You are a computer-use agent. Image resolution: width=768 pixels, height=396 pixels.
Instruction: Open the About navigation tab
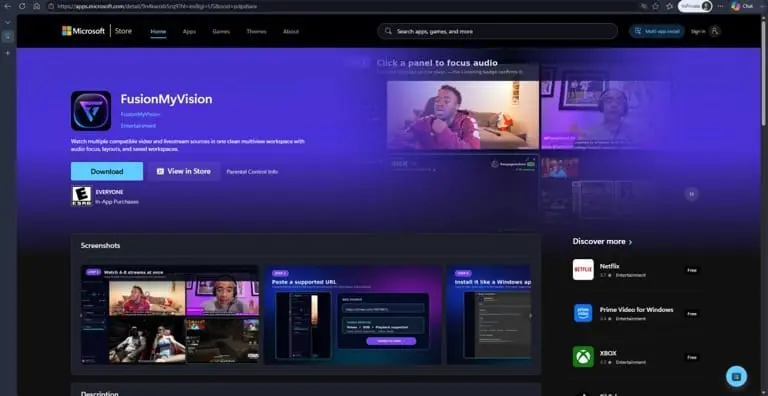pos(290,31)
